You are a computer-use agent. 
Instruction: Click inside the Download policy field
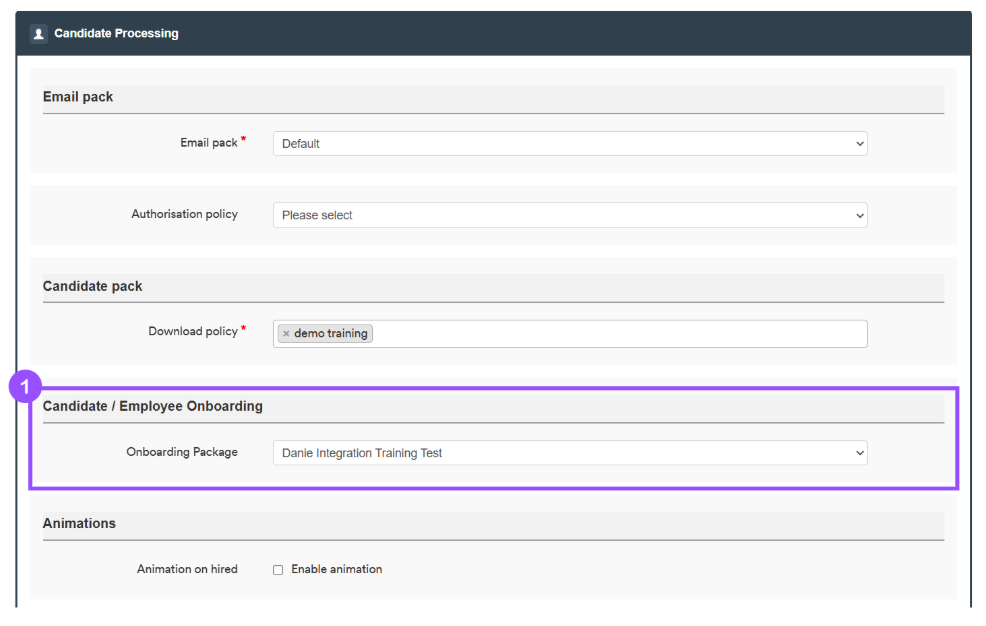click(x=619, y=334)
